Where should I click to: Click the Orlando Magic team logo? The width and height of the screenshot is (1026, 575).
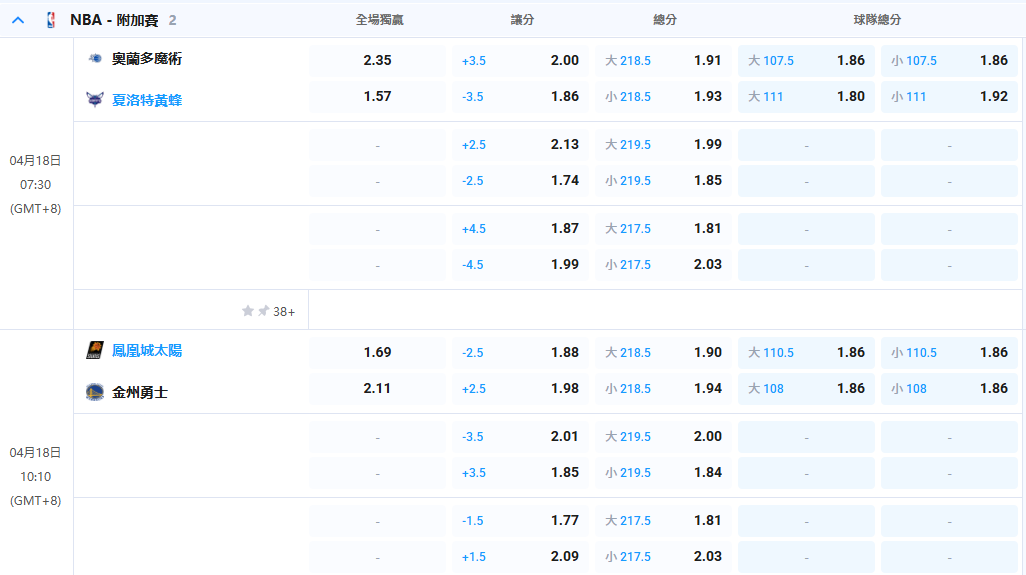click(95, 59)
